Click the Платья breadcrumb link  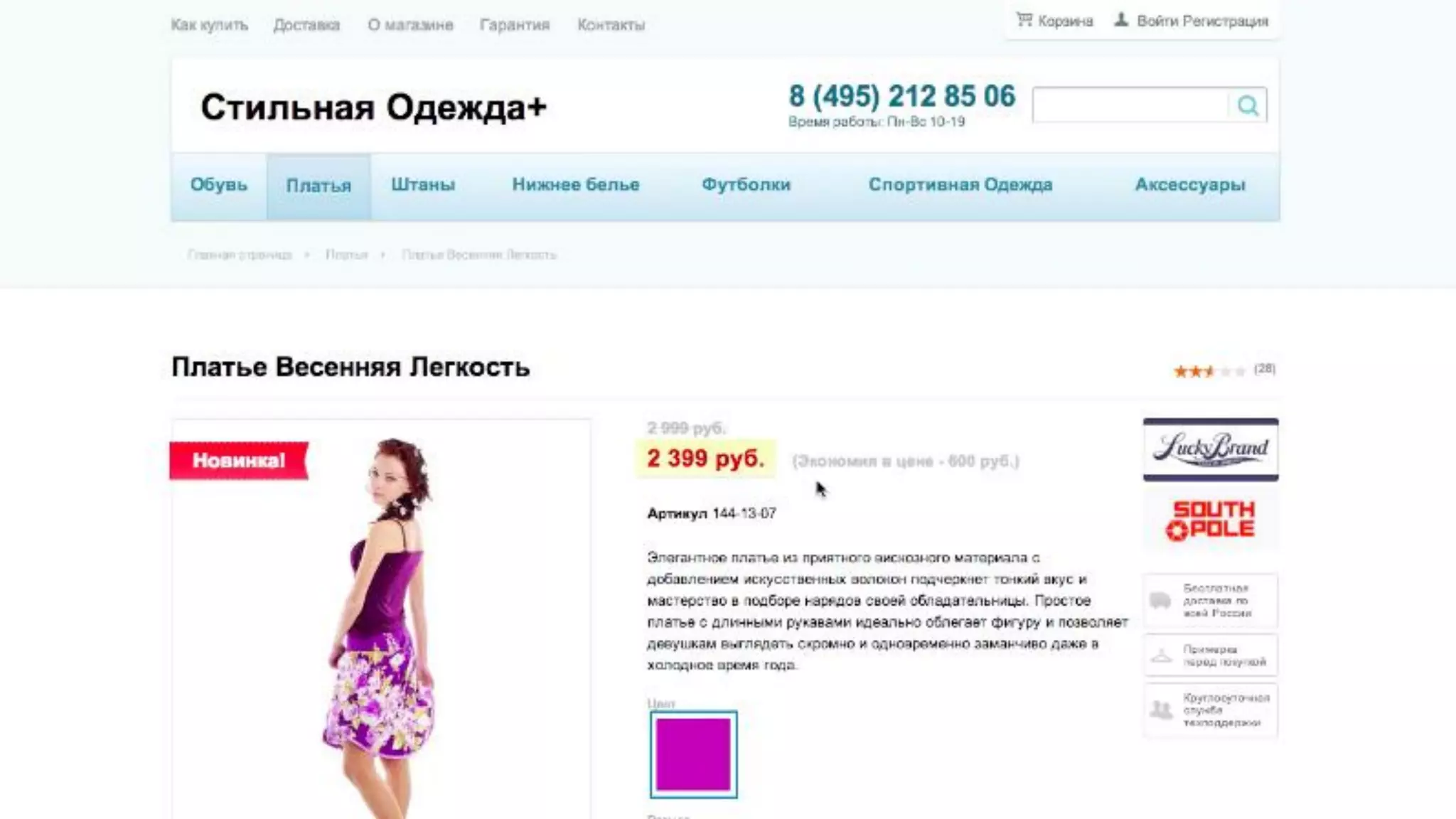tap(346, 255)
